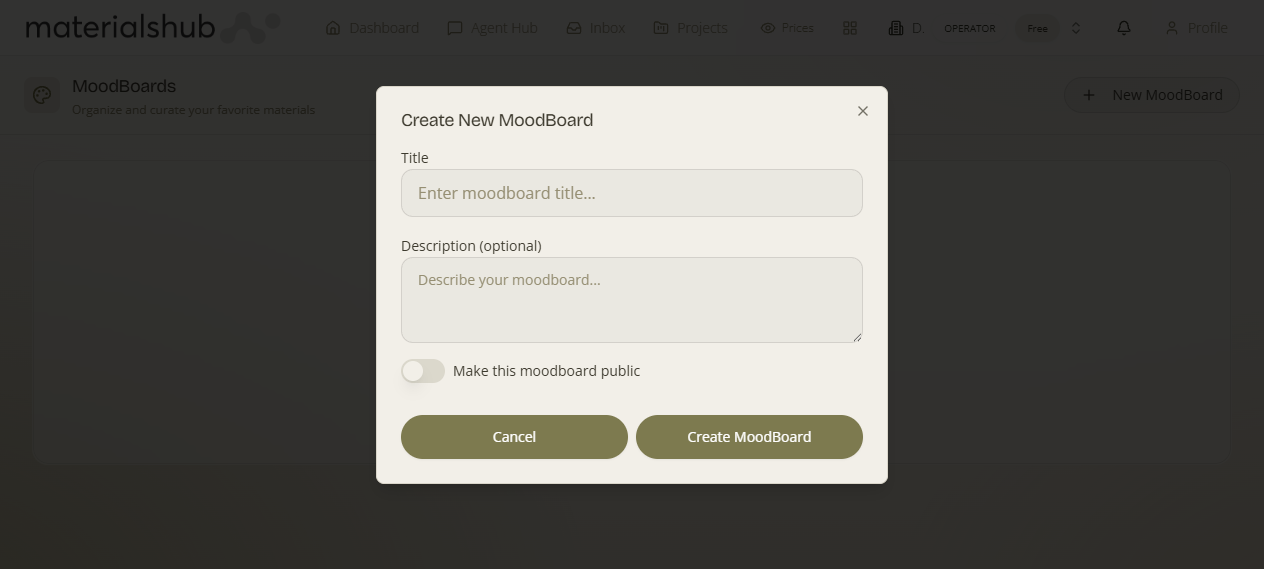Click Create MoodBoard button

point(749,437)
